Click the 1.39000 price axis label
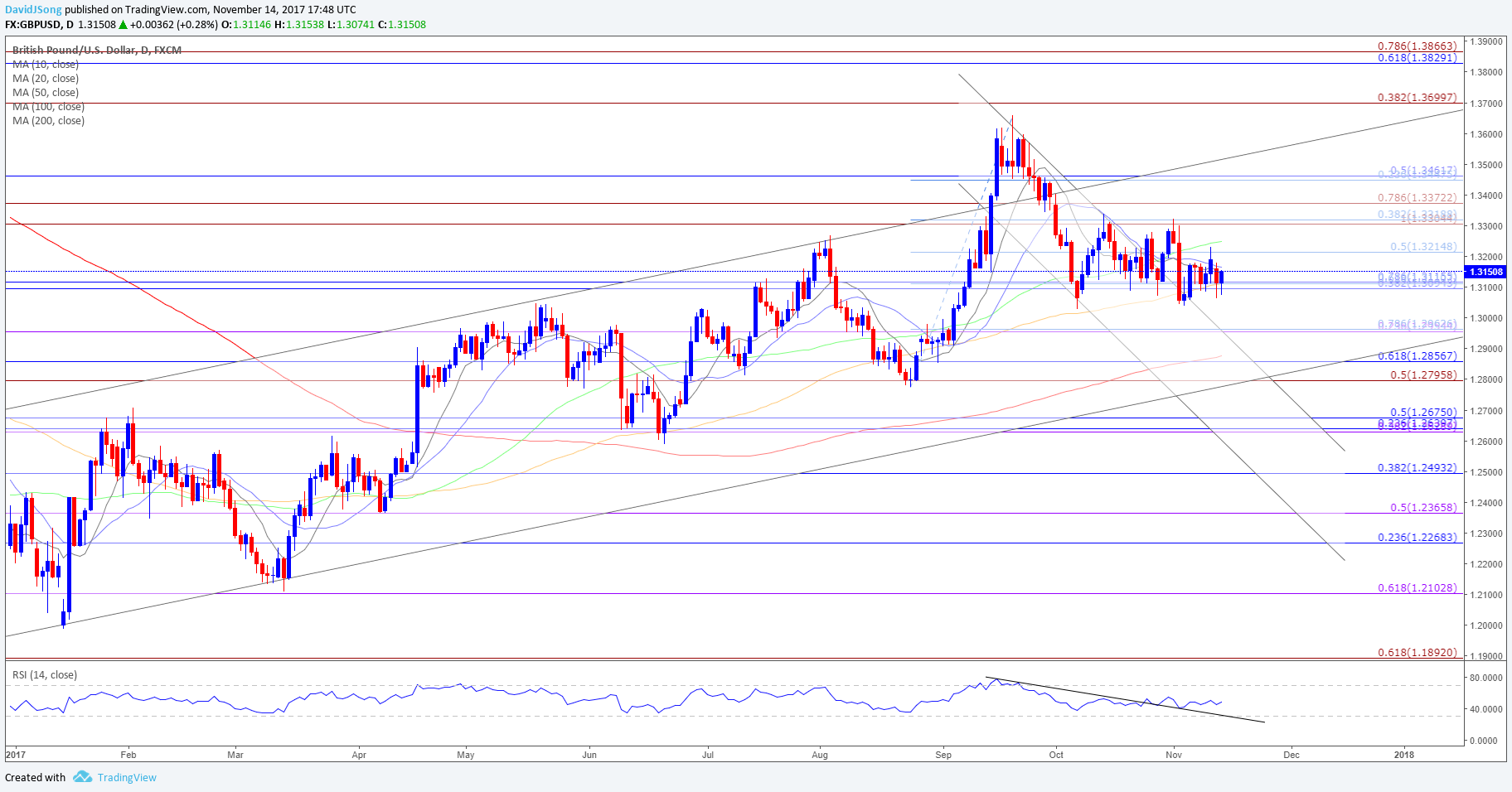Screen dimensions: 1512x792 [1487, 41]
